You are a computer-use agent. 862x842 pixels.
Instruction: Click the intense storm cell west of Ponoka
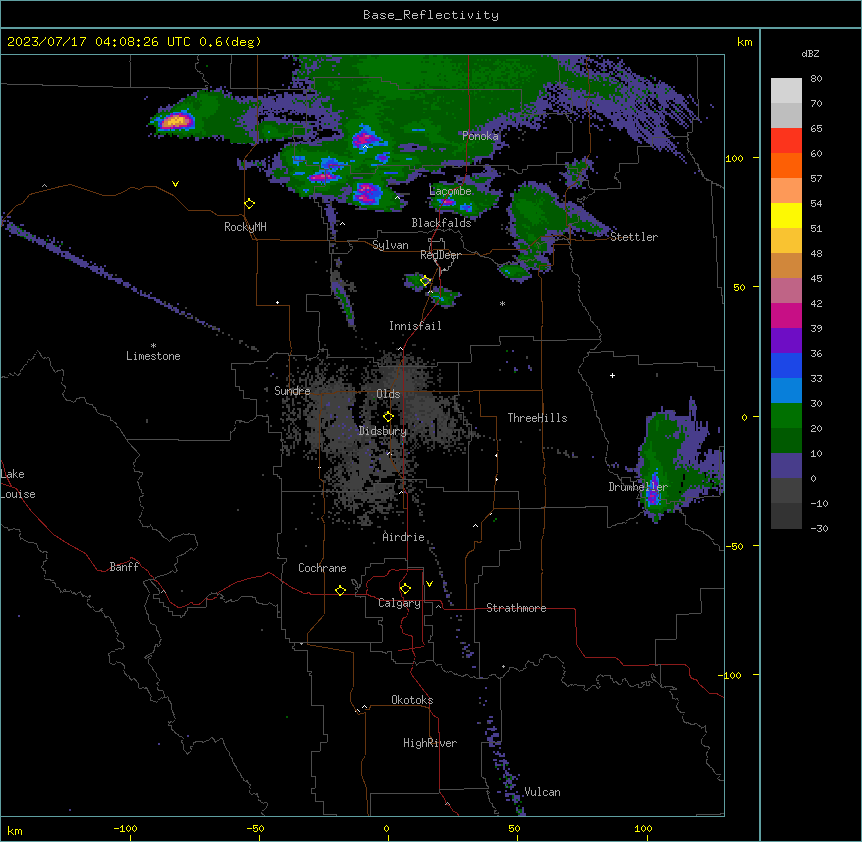pos(364,137)
